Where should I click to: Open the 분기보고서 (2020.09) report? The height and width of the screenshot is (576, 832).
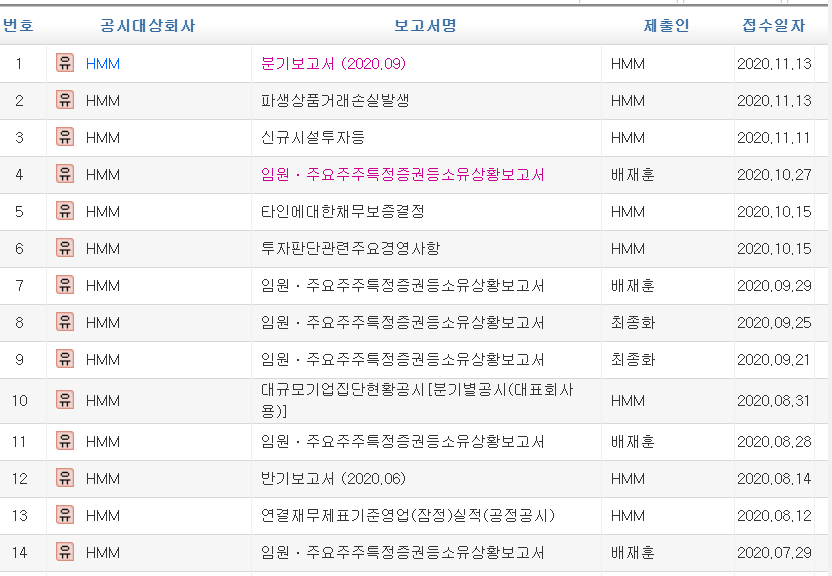(333, 64)
